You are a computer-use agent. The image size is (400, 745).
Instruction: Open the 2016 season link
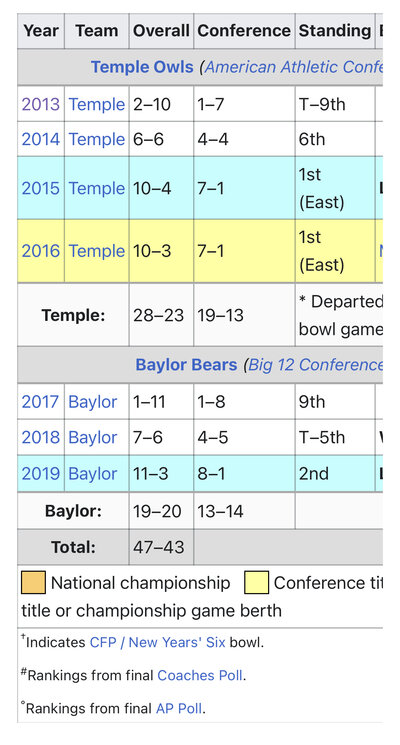41,251
